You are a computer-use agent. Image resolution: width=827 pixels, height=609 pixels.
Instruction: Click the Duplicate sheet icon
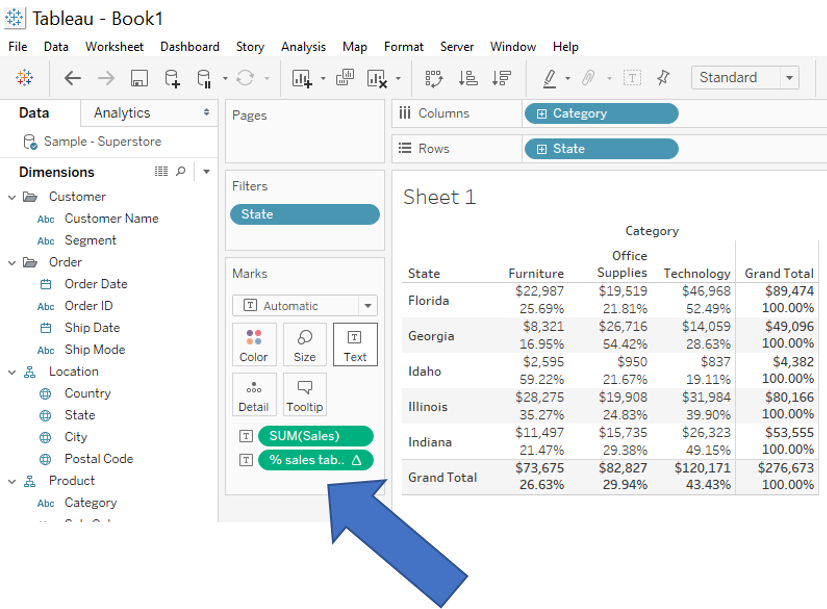point(344,78)
